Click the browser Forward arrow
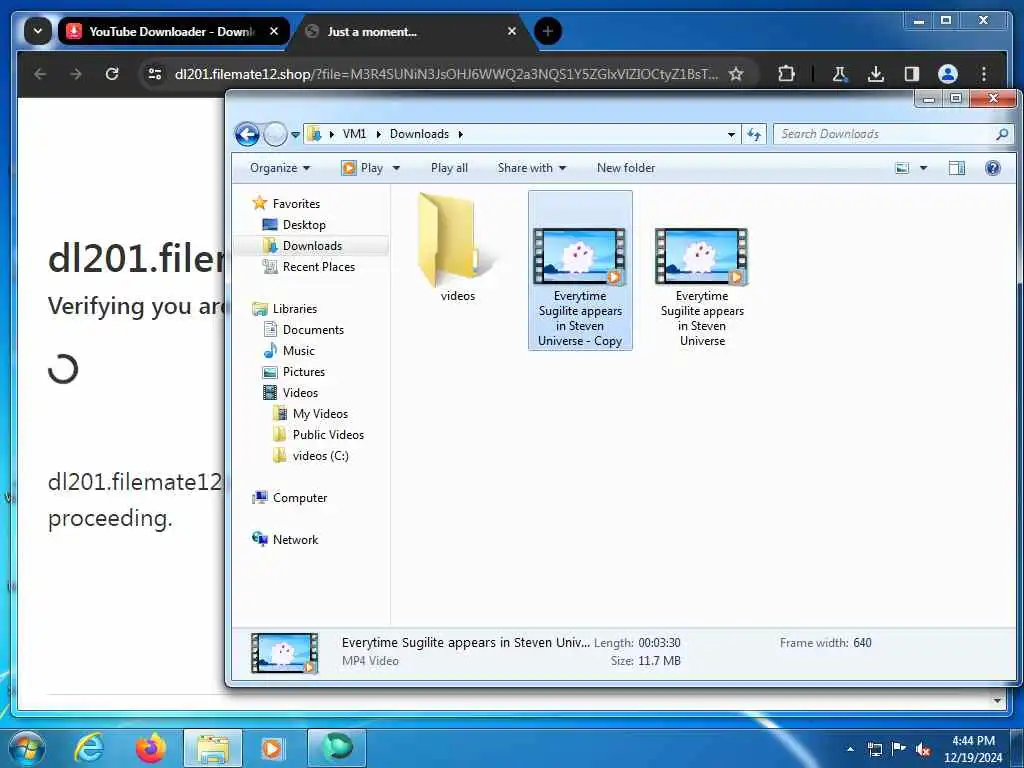The height and width of the screenshot is (768, 1024). (76, 74)
